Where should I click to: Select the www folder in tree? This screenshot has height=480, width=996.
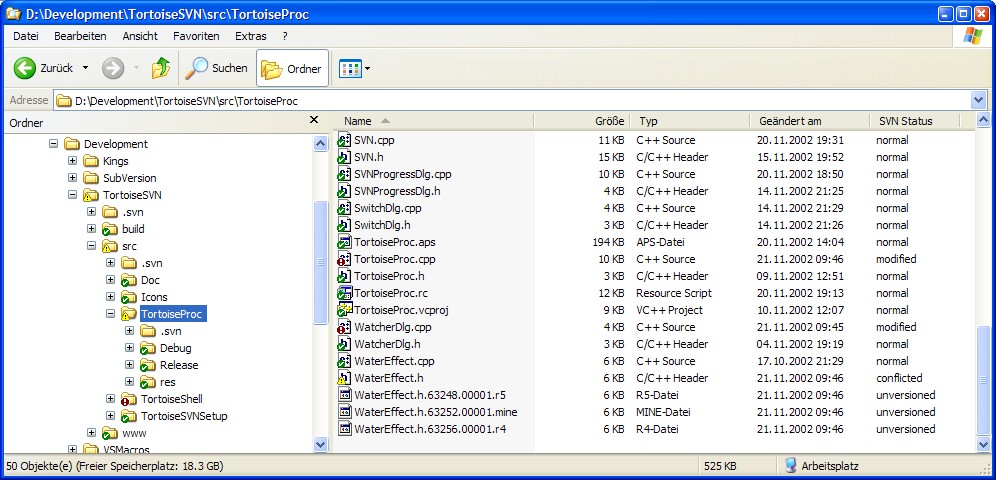pos(134,433)
